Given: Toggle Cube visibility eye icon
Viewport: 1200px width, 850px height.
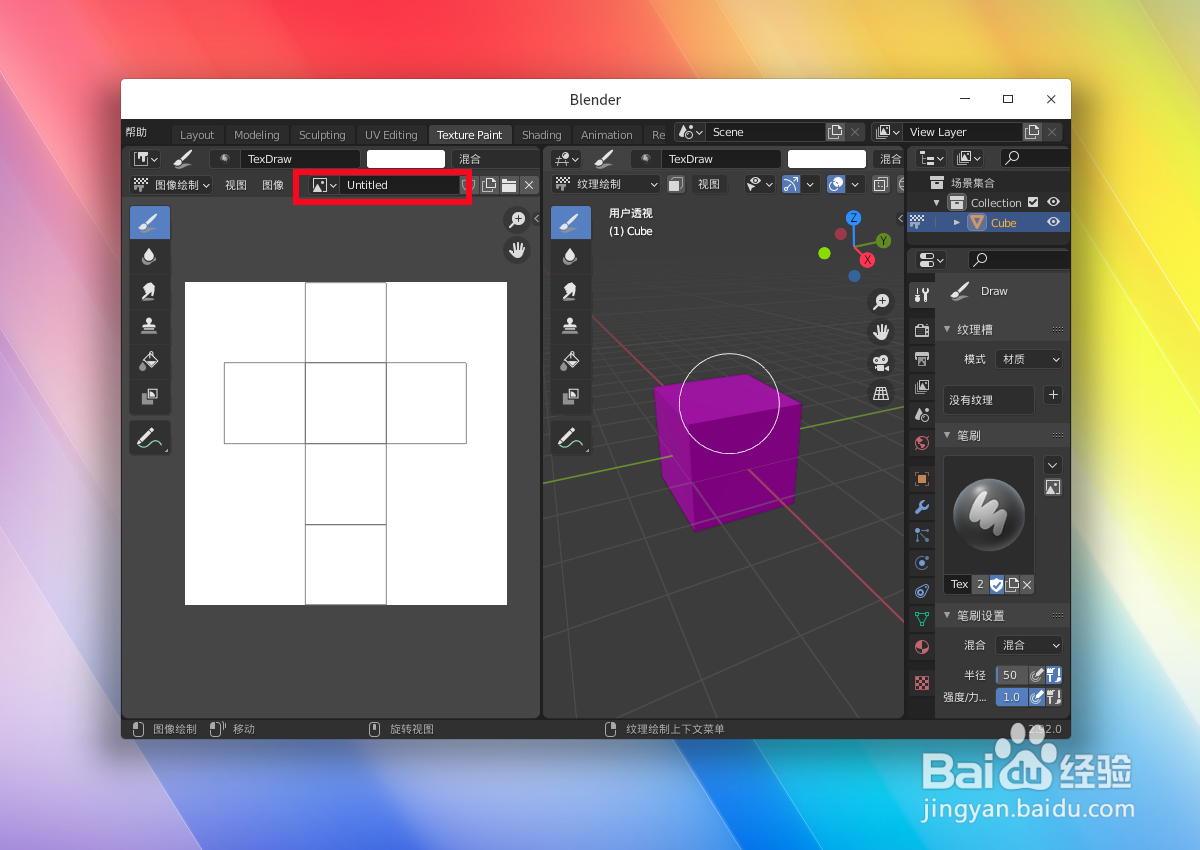Looking at the screenshot, I should click(x=1053, y=222).
